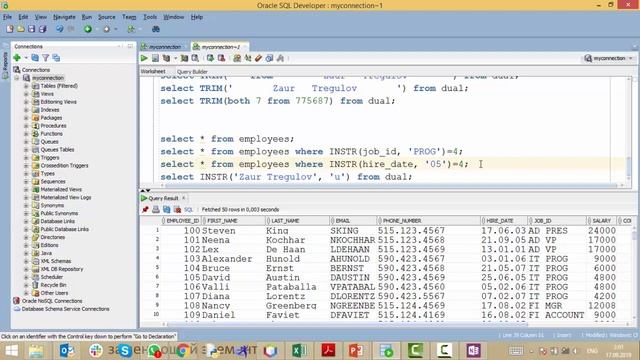Open the Source menu

(x=107, y=17)
